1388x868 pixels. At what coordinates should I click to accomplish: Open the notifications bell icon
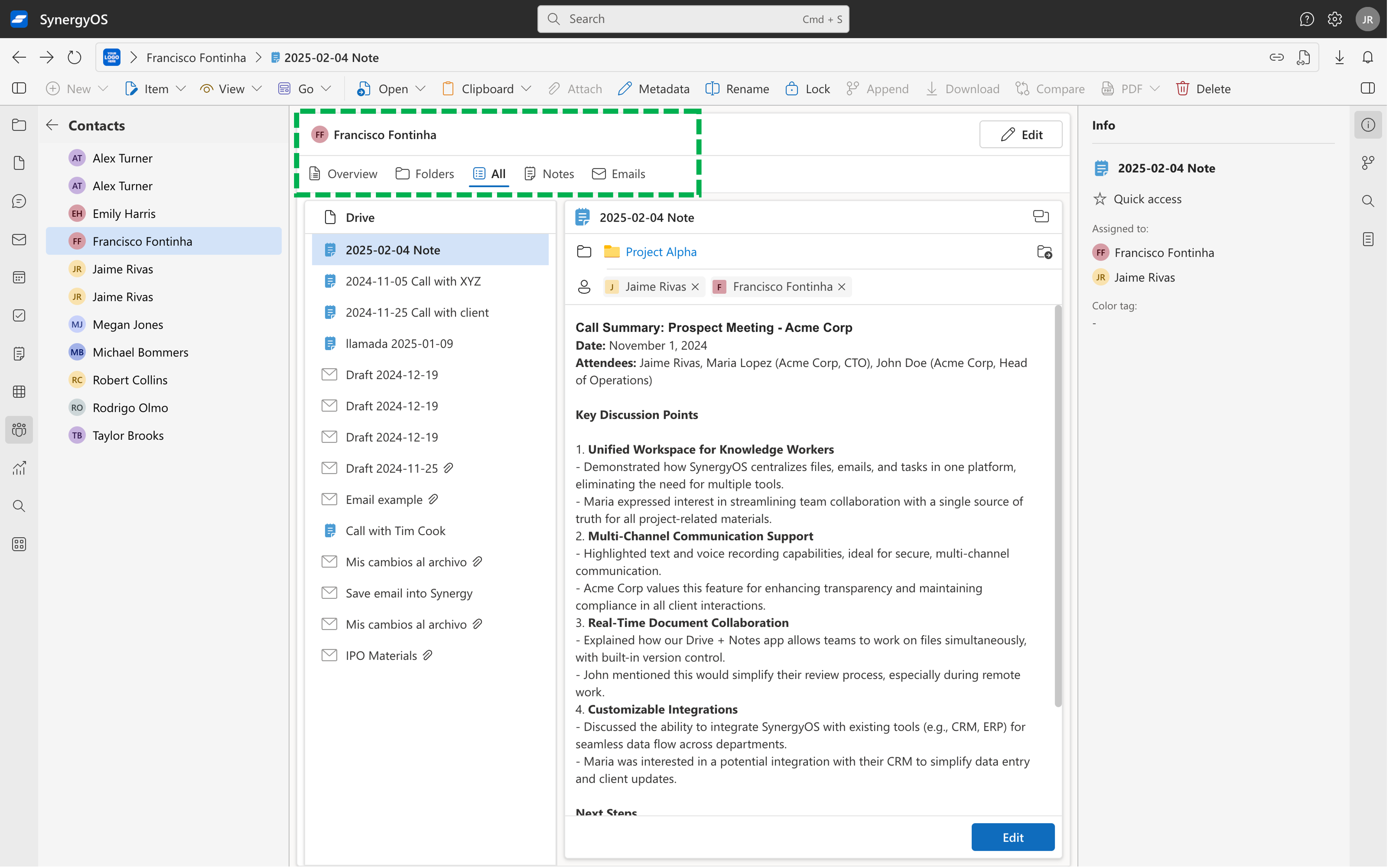click(1367, 57)
